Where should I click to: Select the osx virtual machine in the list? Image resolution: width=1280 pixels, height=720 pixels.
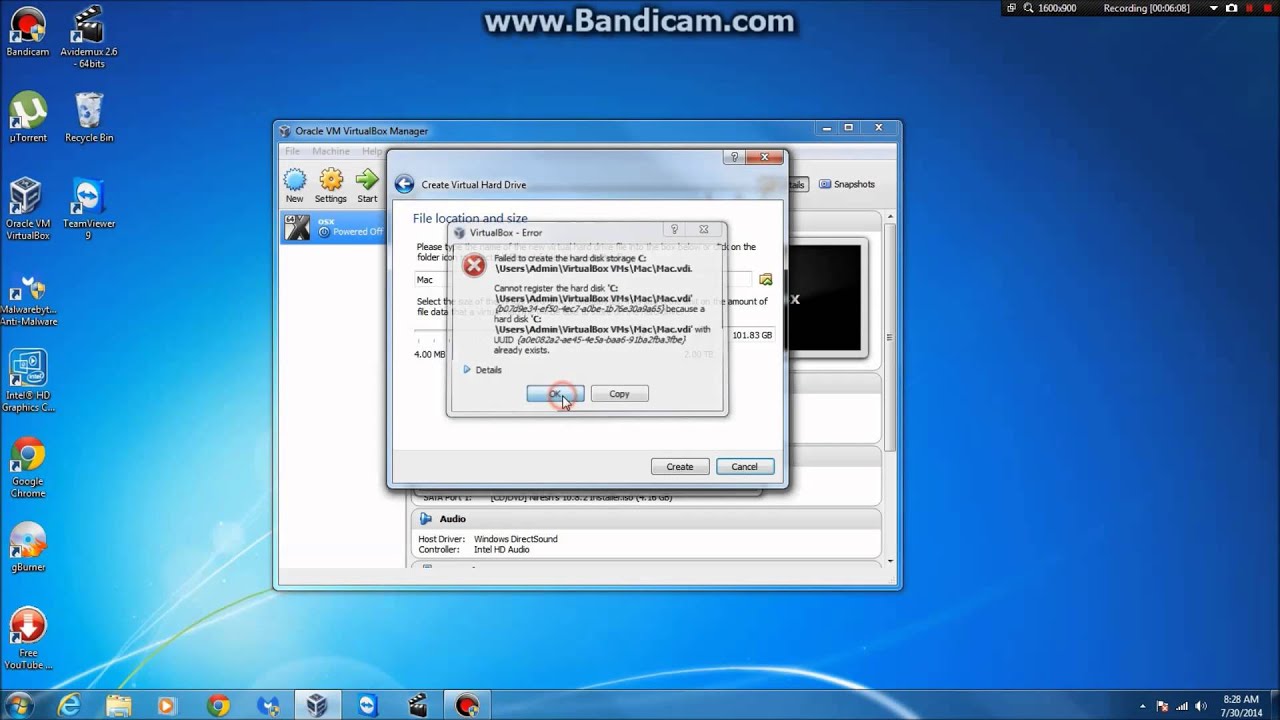pos(333,227)
